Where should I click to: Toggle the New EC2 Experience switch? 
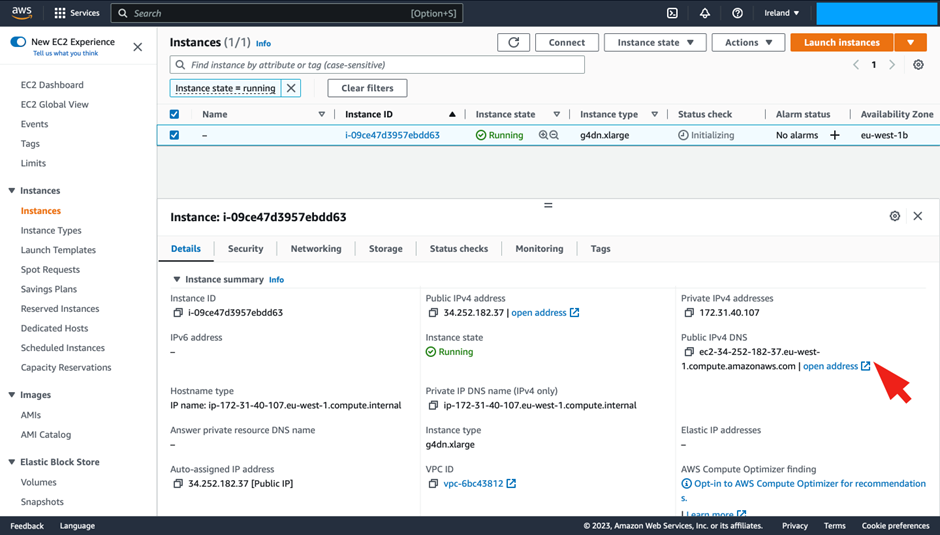pyautogui.click(x=19, y=42)
